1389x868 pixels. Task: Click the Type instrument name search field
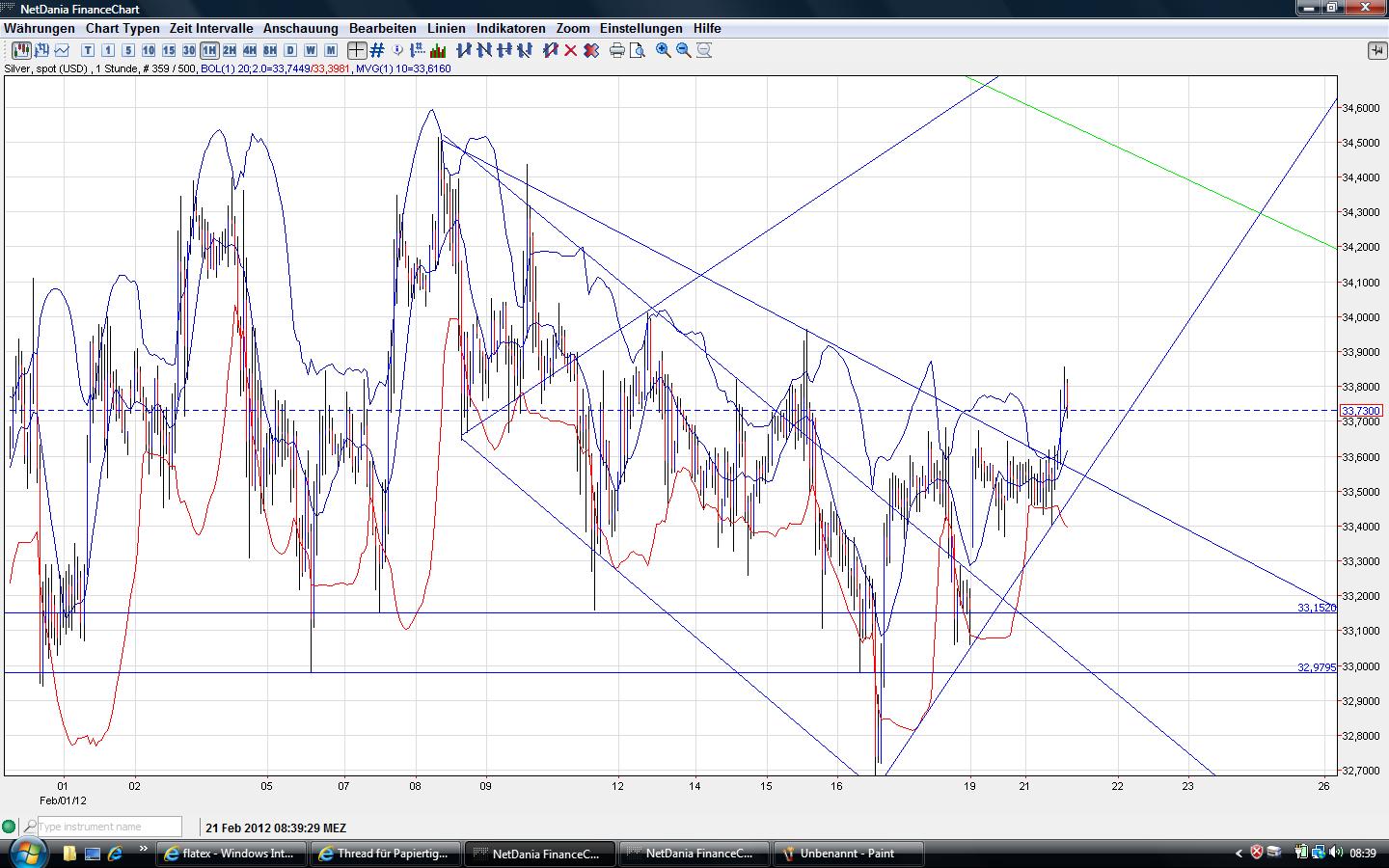(108, 827)
